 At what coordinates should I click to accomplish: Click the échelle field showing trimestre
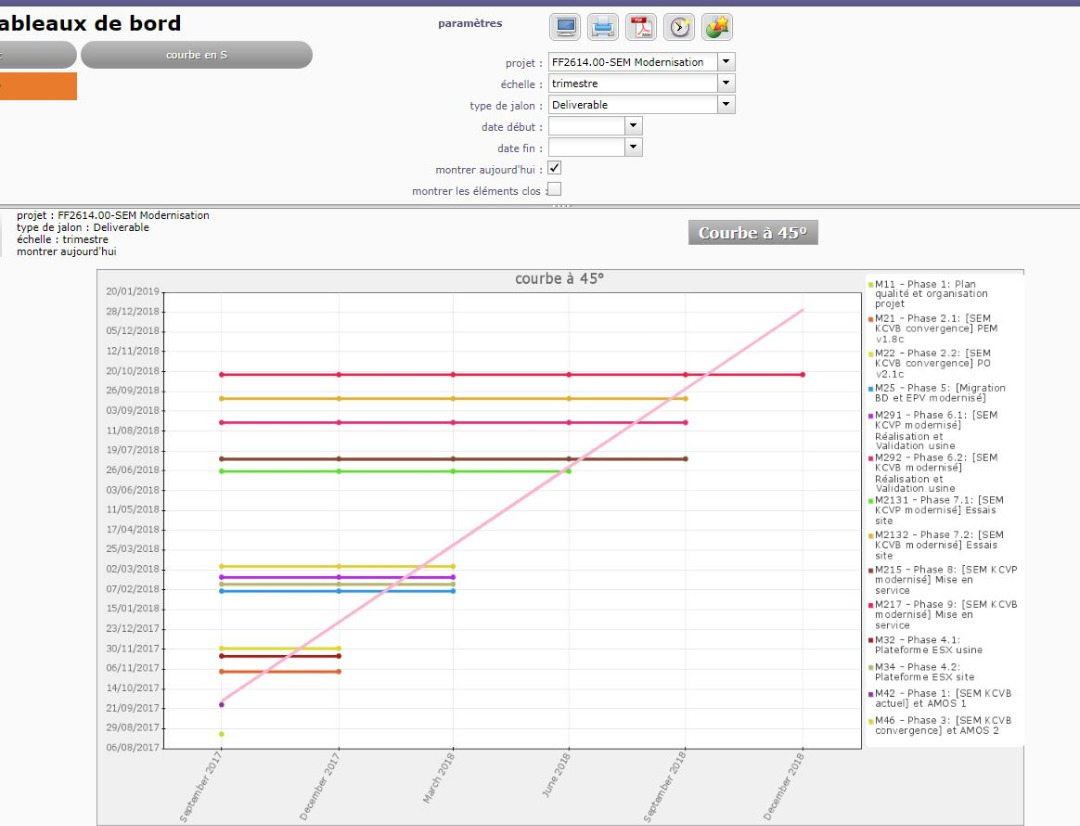pos(633,83)
